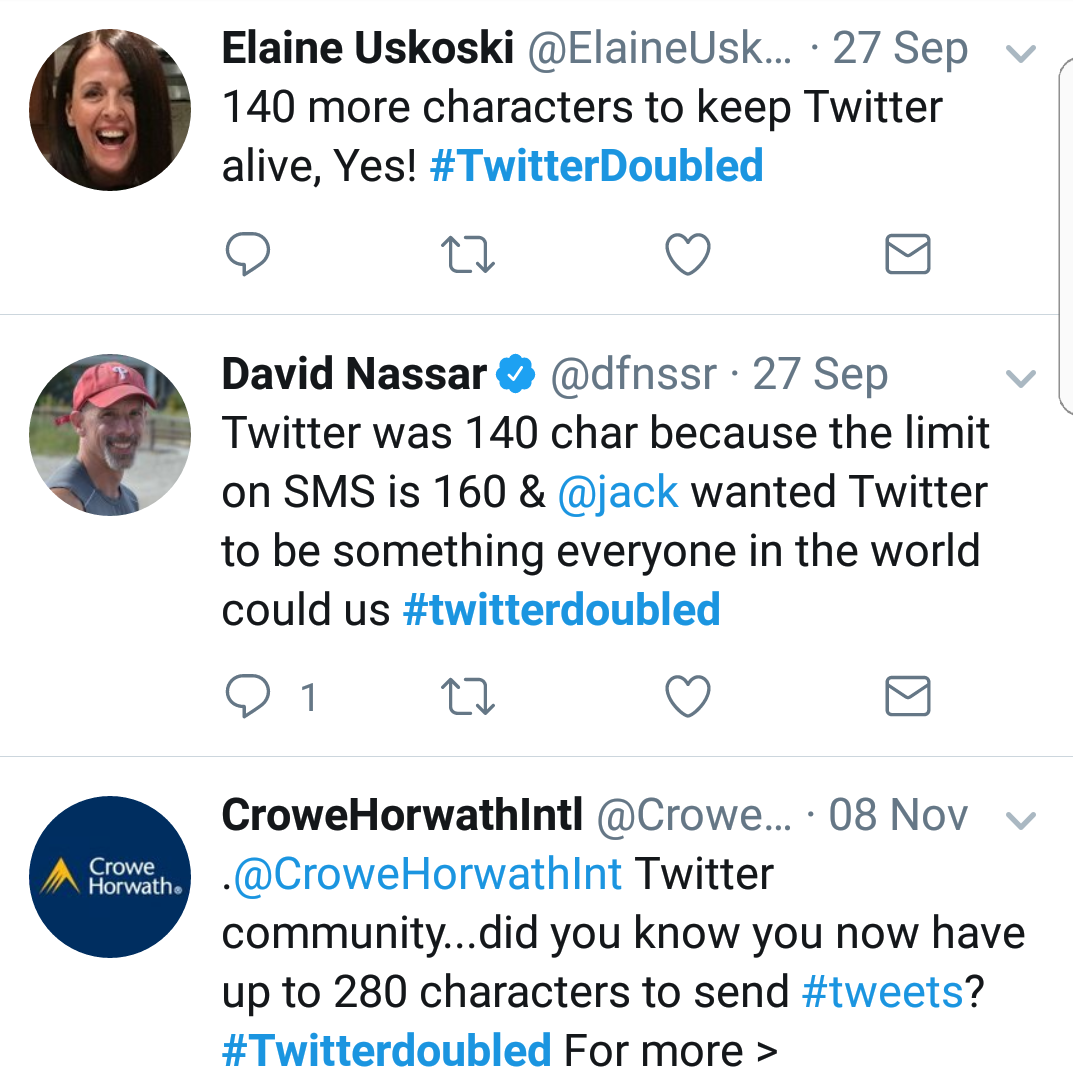This screenshot has width=1073, height=1084.
Task: View Elaine Uskoski's profile photo
Action: [x=110, y=110]
